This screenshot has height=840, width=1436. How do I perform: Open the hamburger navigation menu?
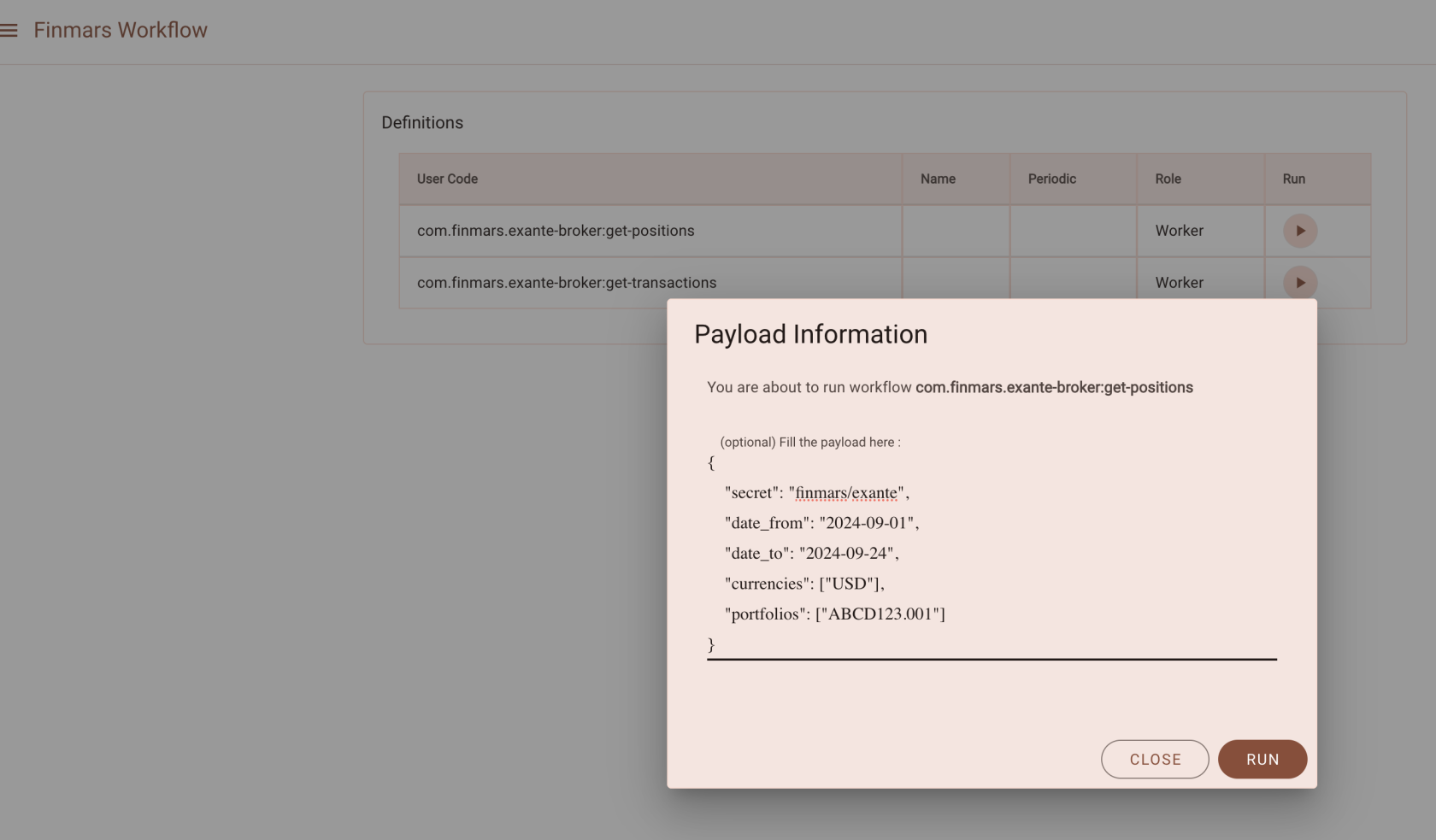pos(9,31)
